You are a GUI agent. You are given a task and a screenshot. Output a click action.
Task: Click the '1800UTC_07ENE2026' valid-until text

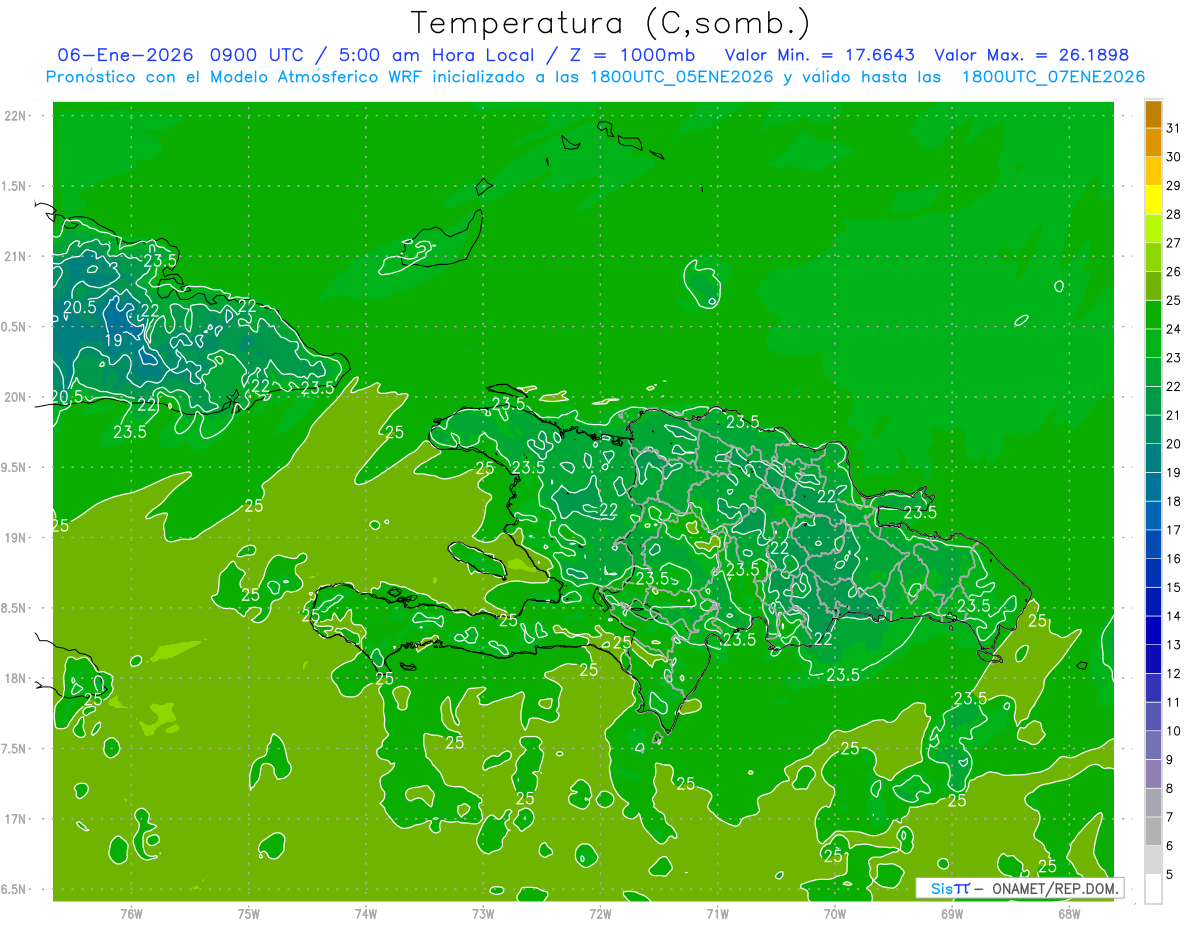(1053, 77)
